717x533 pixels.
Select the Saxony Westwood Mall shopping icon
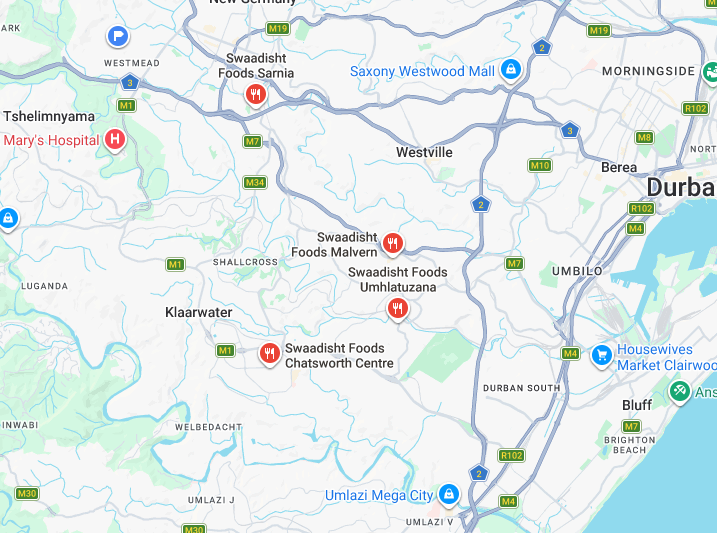click(511, 69)
